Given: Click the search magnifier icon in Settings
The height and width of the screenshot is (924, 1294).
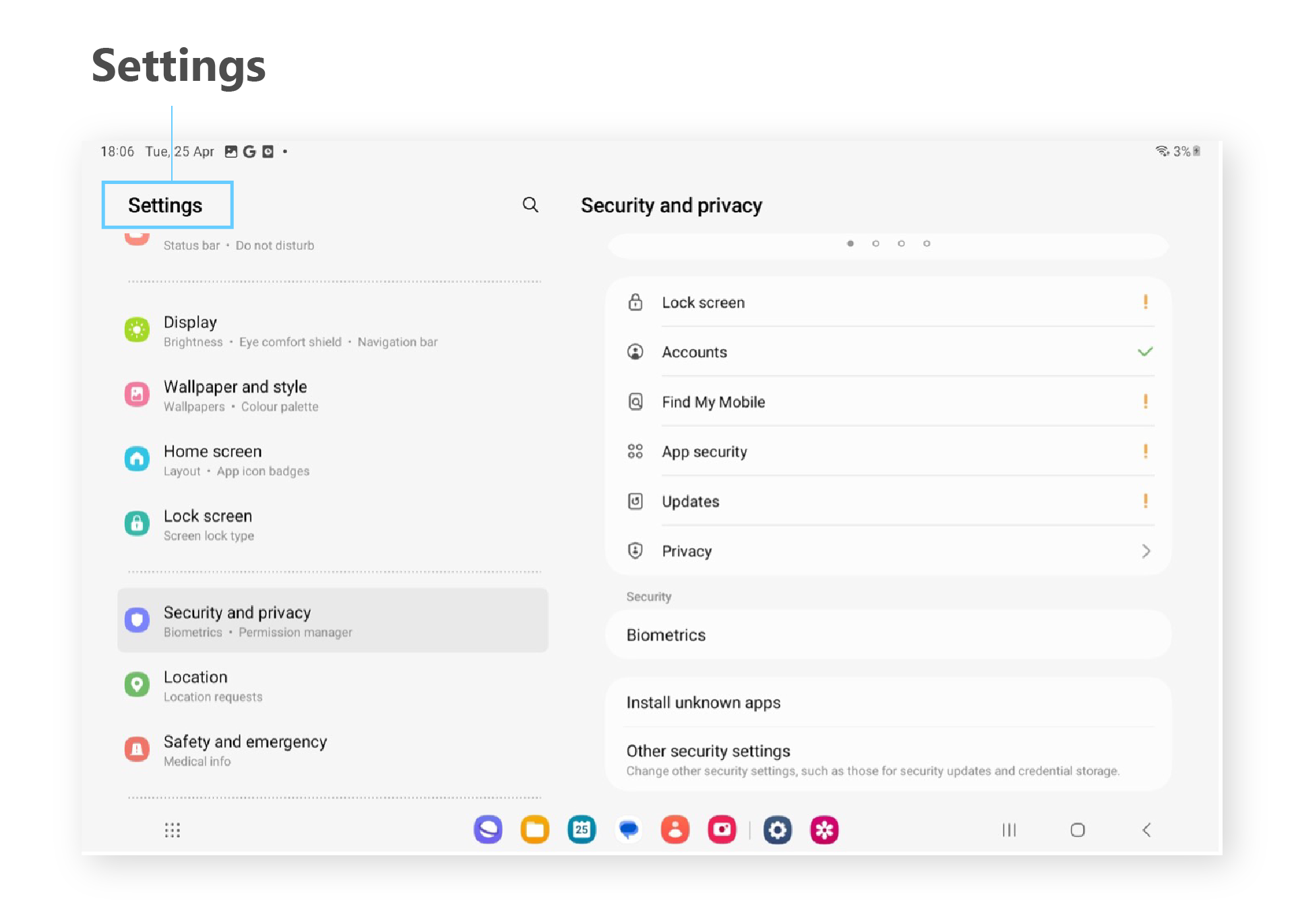Looking at the screenshot, I should point(530,205).
